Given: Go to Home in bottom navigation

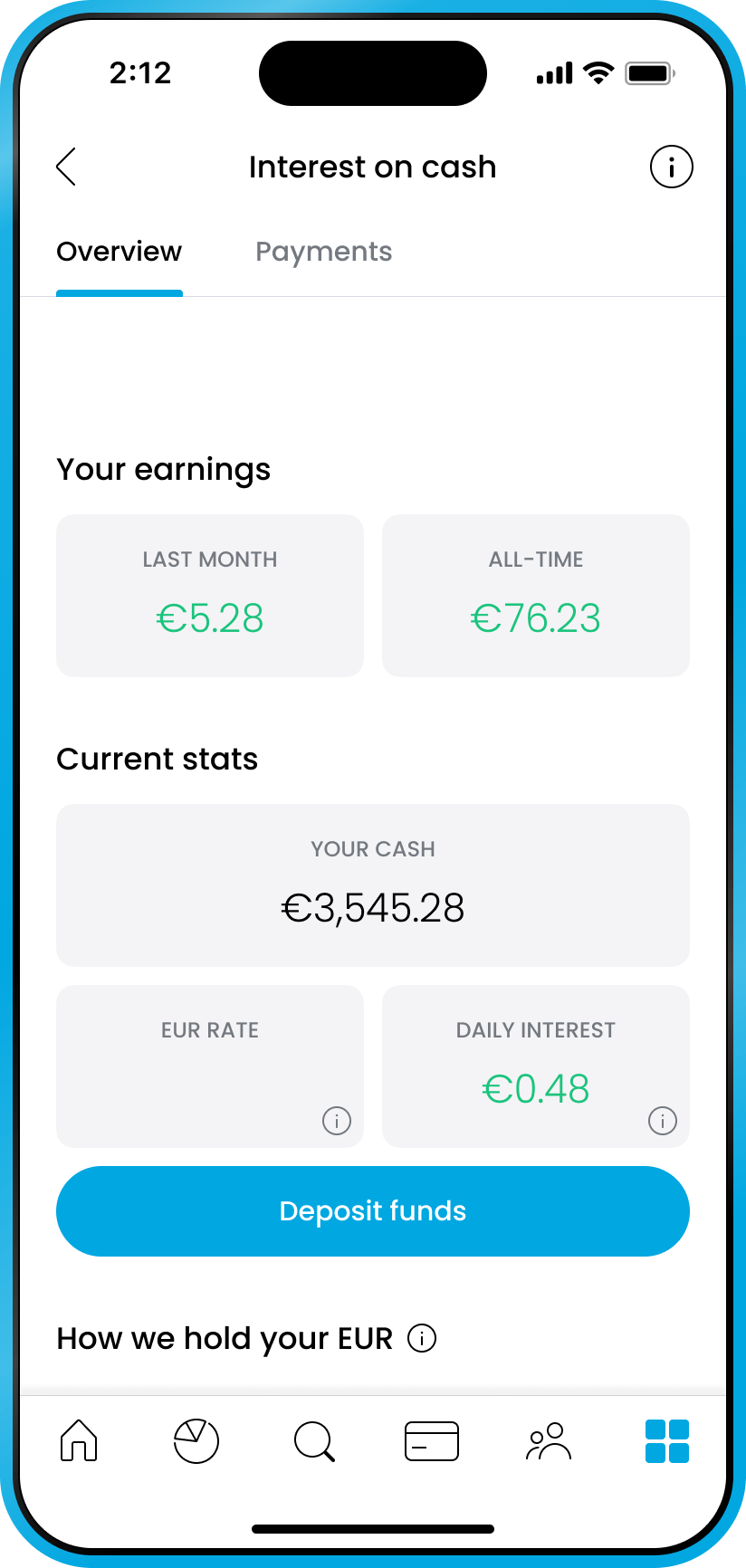Looking at the screenshot, I should 79,1440.
